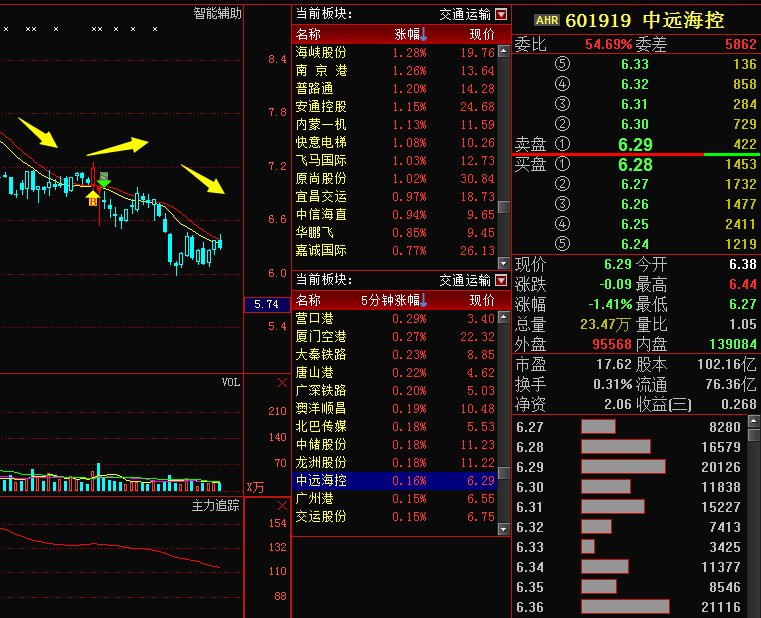
Task: Select 交运股份 row
Action: (395, 516)
